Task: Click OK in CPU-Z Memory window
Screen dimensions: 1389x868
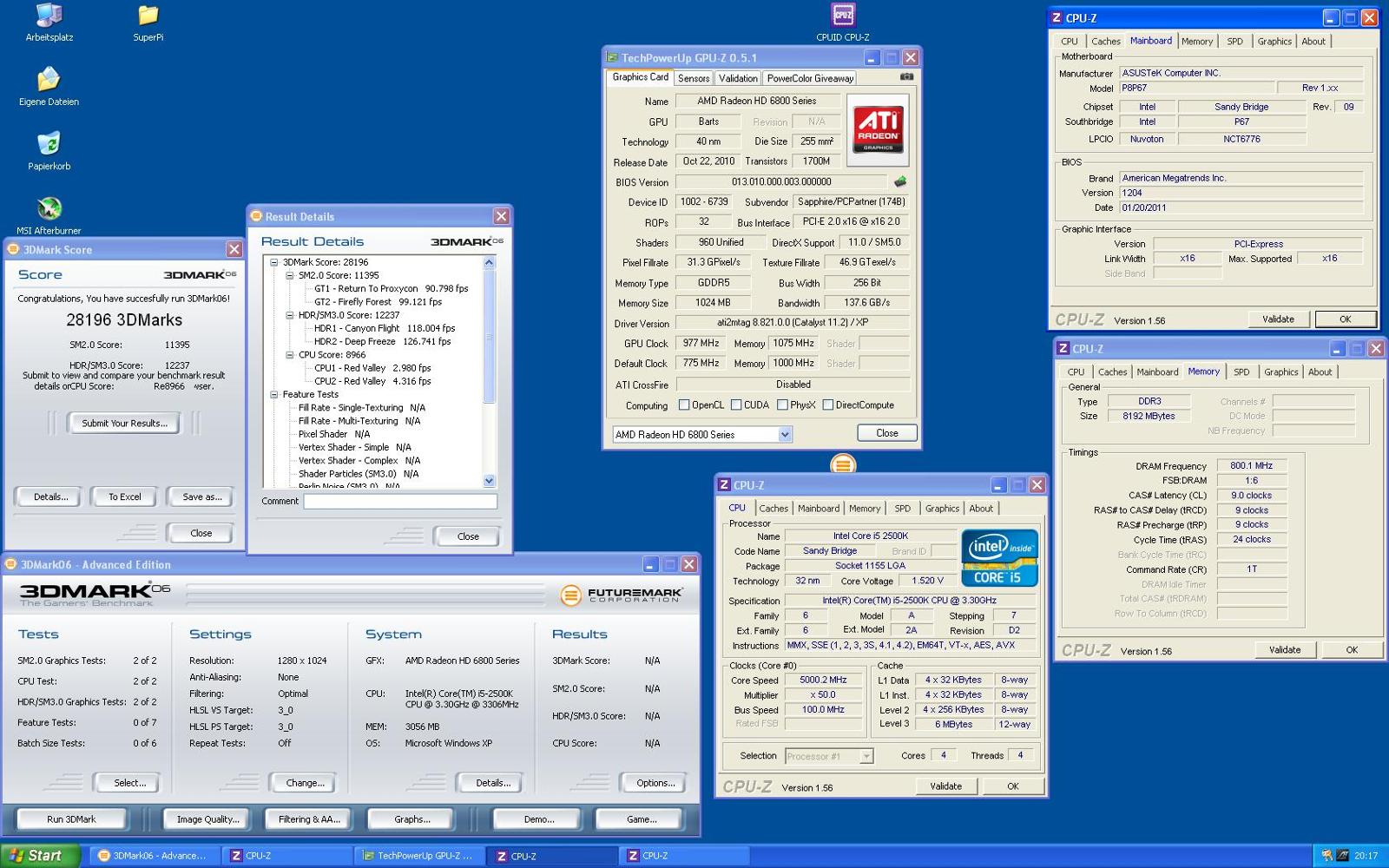Action: 1352,650
